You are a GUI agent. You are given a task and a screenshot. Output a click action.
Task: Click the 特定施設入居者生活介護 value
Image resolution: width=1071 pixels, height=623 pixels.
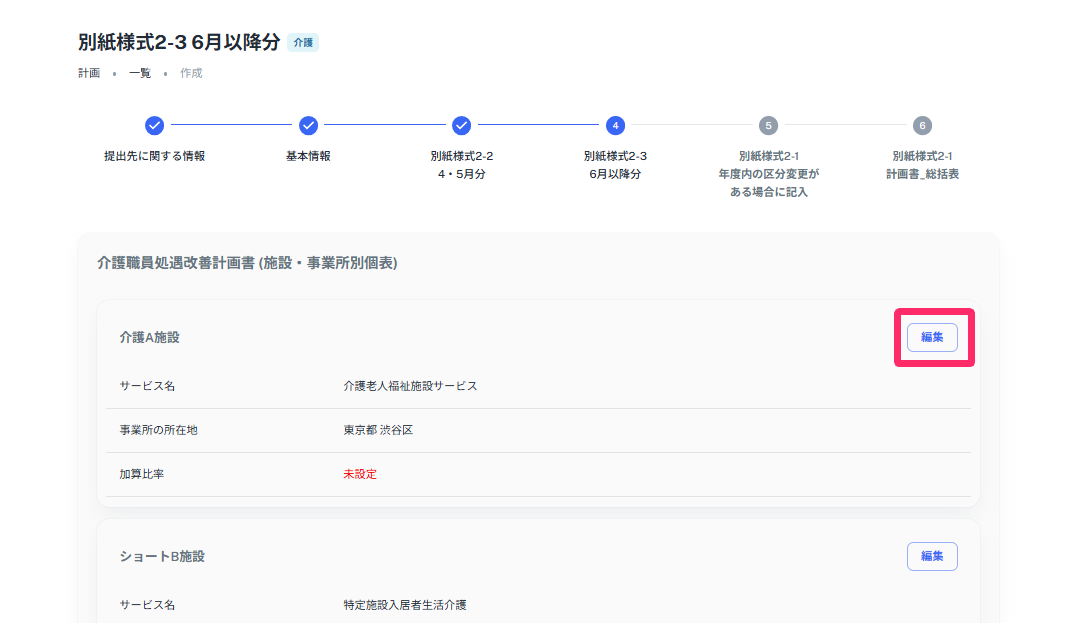[404, 605]
